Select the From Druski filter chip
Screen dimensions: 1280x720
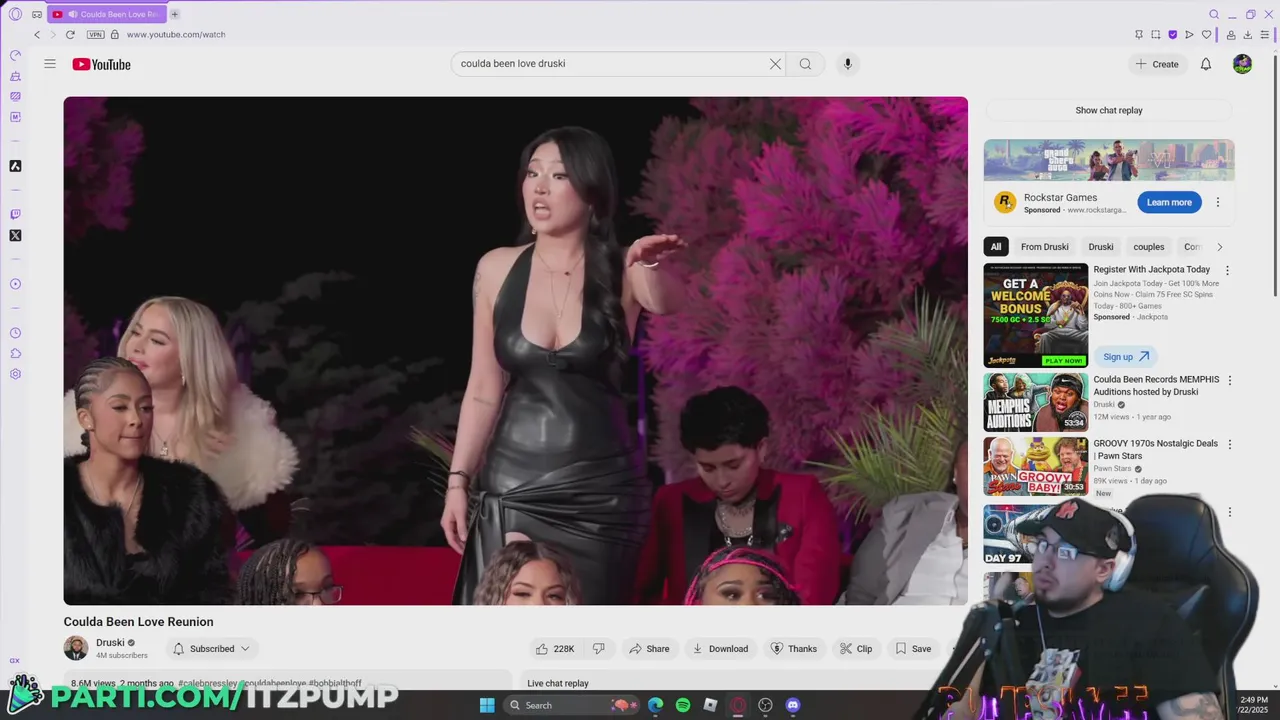tap(1045, 247)
